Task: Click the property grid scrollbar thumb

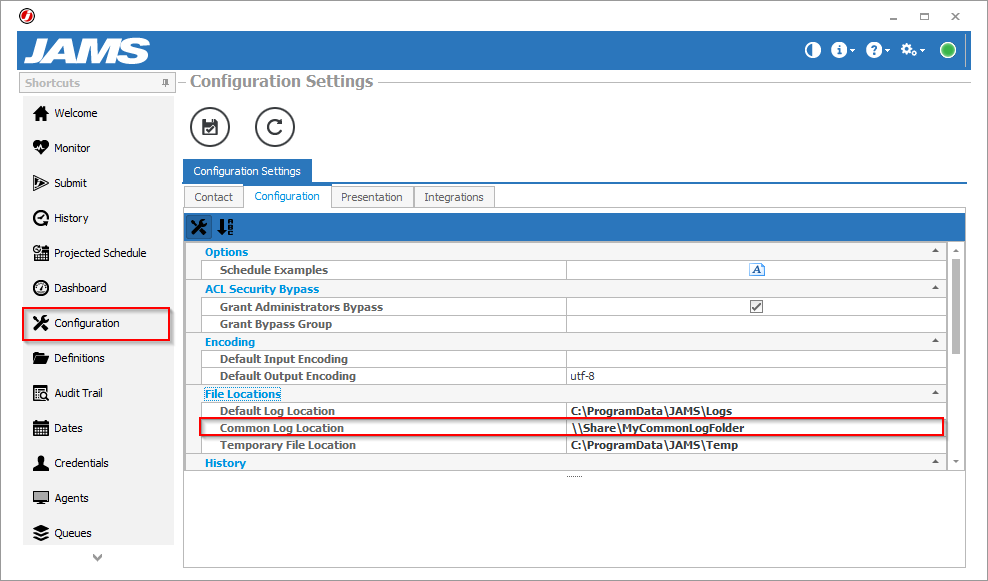Action: click(956, 306)
